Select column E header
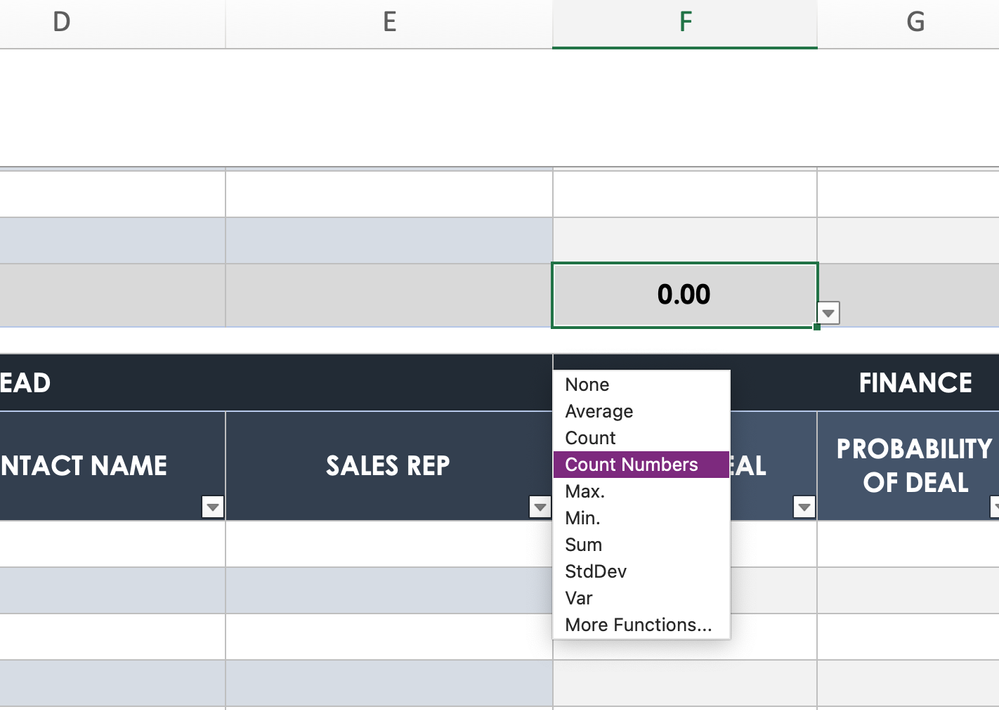 [389, 22]
